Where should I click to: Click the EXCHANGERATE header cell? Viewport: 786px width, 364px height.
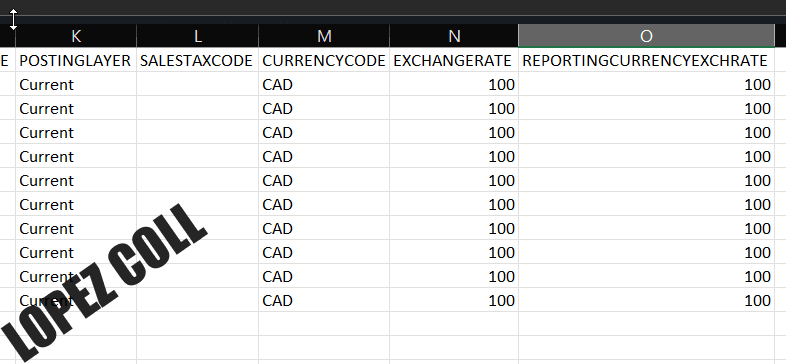454,61
